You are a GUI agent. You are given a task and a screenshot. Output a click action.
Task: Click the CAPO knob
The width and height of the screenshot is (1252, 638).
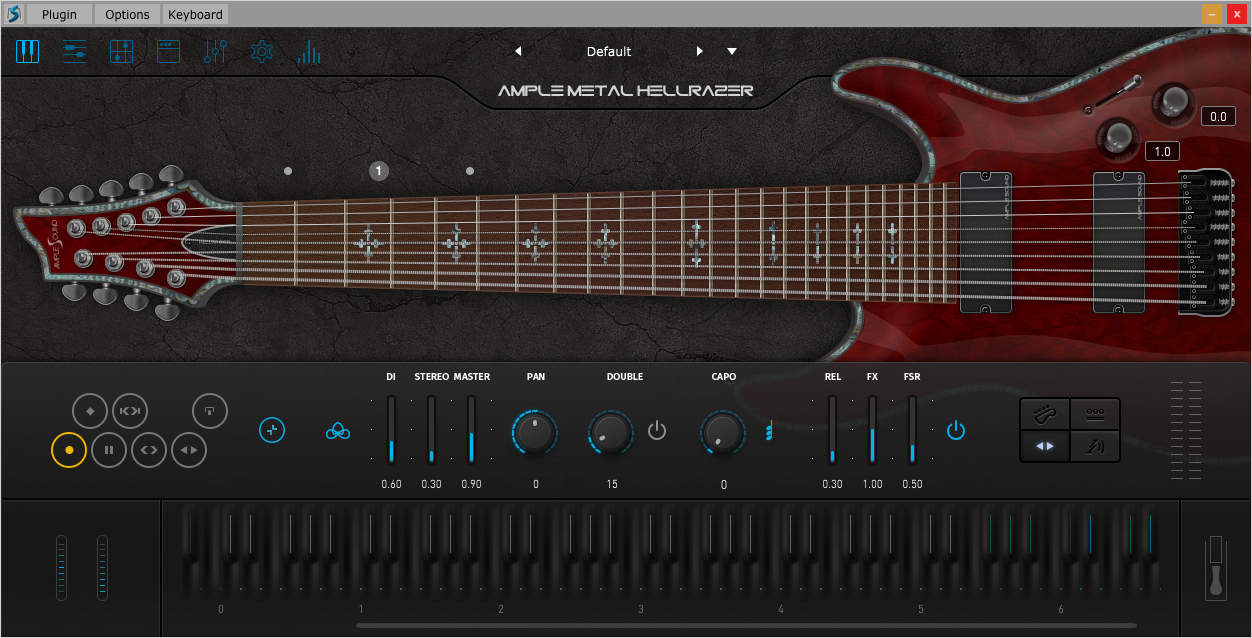tap(723, 432)
